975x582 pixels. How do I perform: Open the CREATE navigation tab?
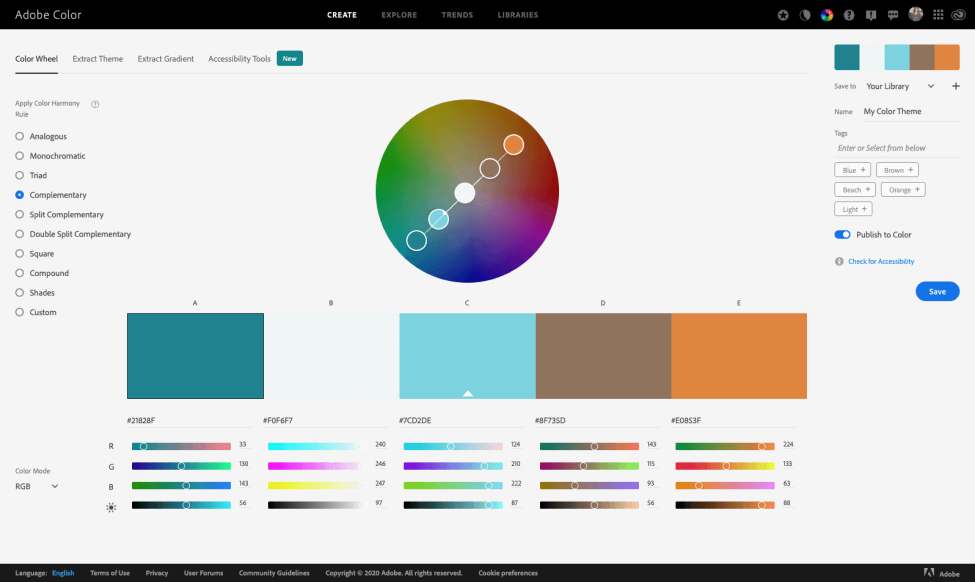coord(342,15)
